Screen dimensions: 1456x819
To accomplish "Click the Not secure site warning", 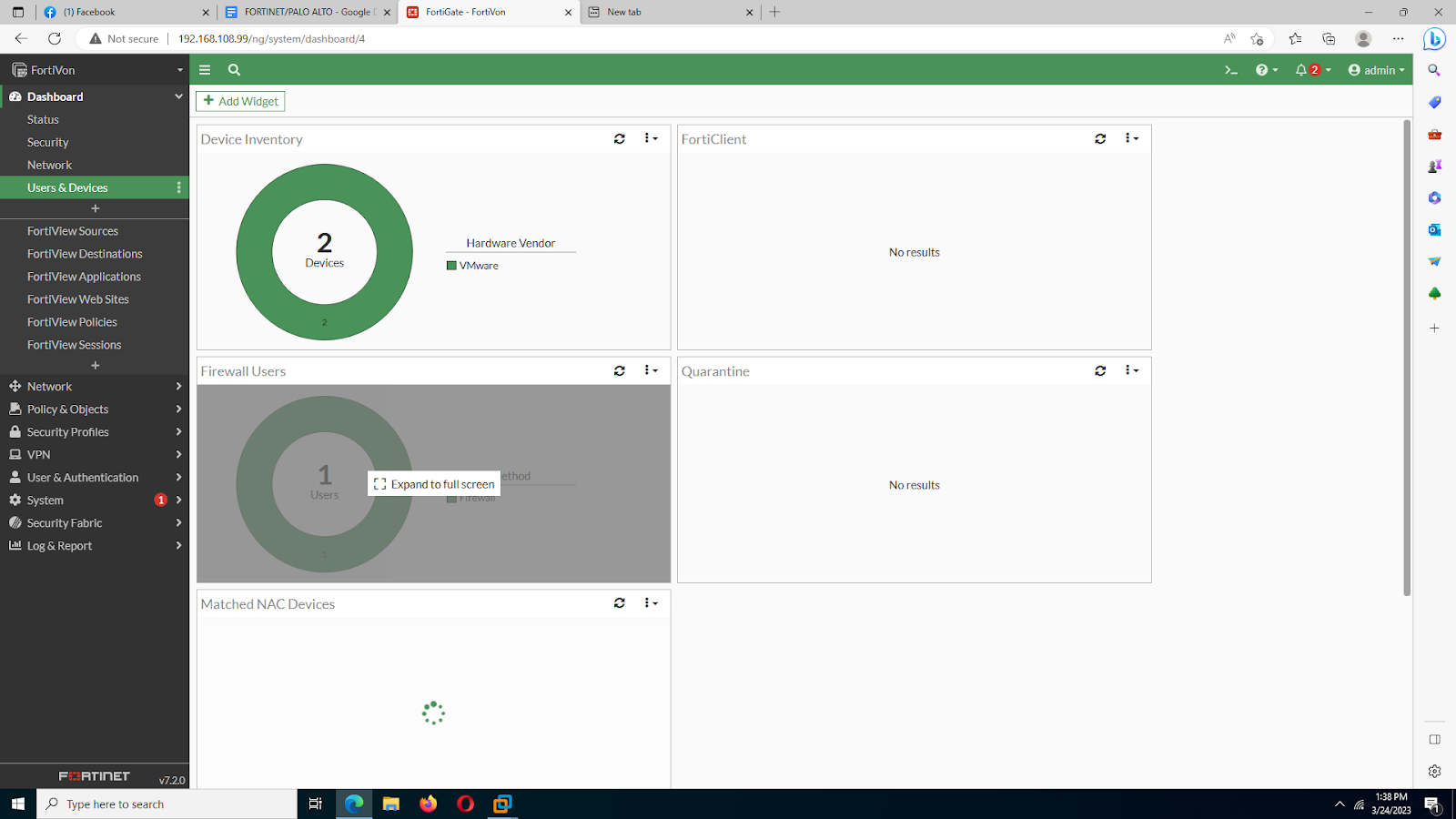I will [x=124, y=38].
